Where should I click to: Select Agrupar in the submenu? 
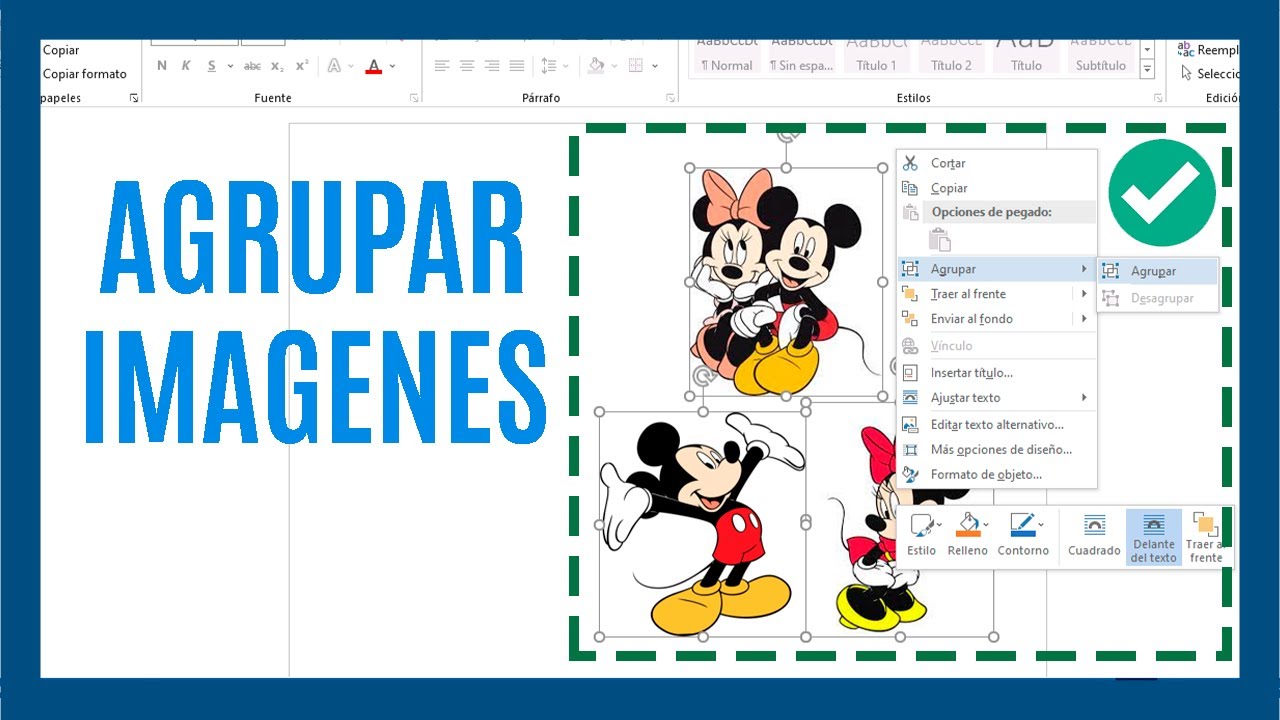pos(1158,271)
